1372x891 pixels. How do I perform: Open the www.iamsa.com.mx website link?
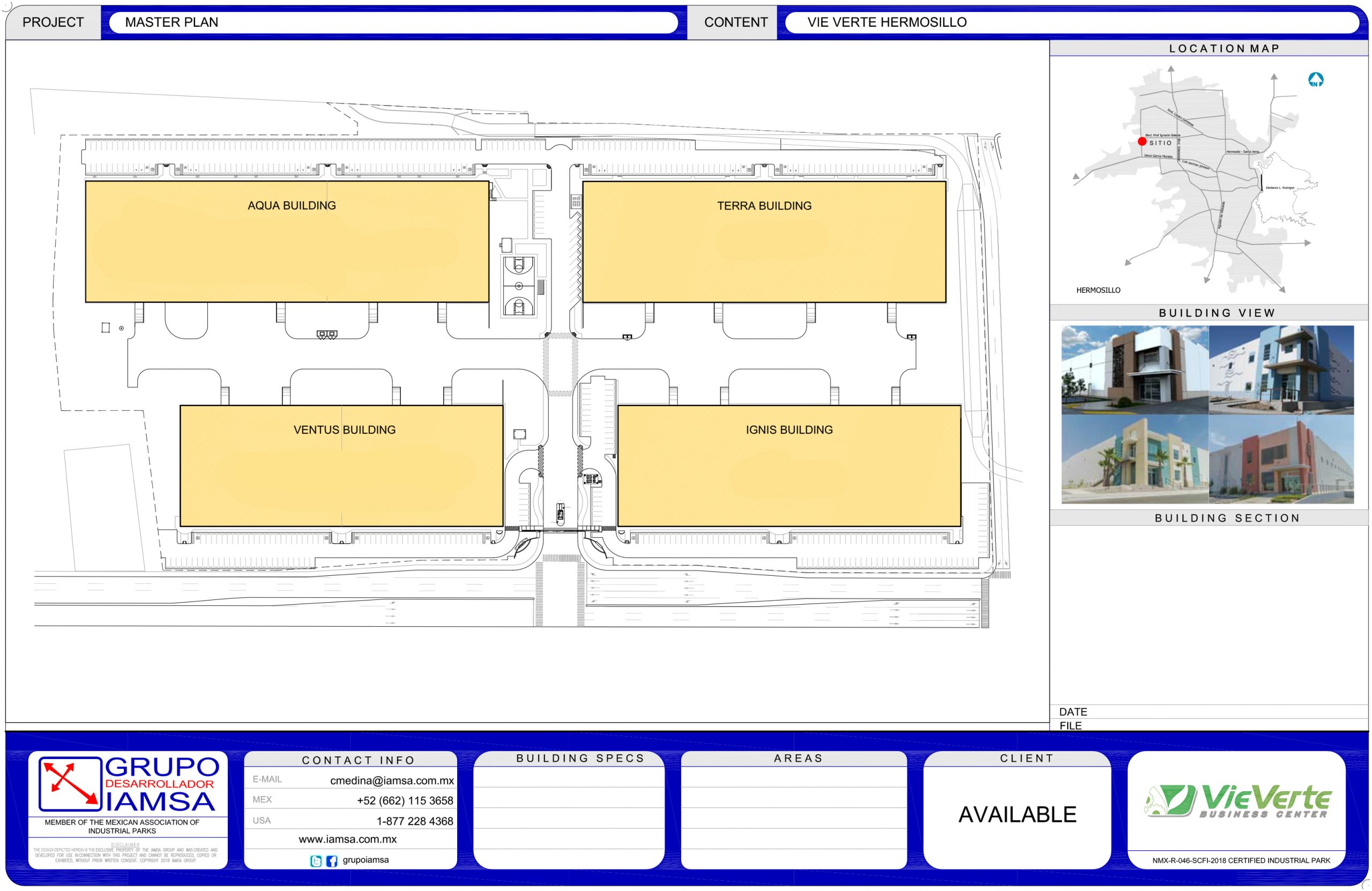[347, 840]
